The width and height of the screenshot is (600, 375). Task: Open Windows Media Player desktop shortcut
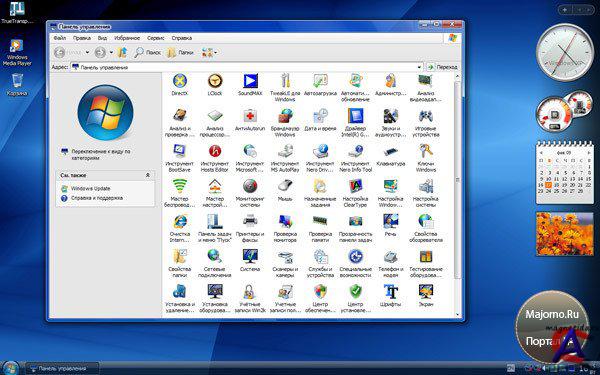pos(16,52)
